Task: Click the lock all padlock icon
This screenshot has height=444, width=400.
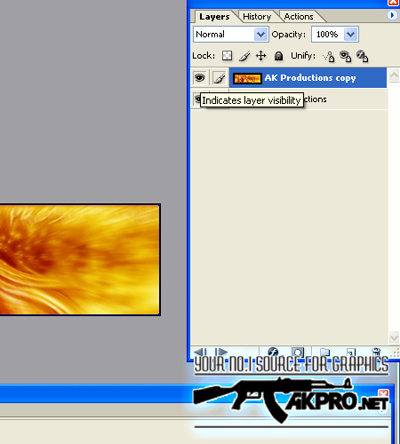Action: 278,56
